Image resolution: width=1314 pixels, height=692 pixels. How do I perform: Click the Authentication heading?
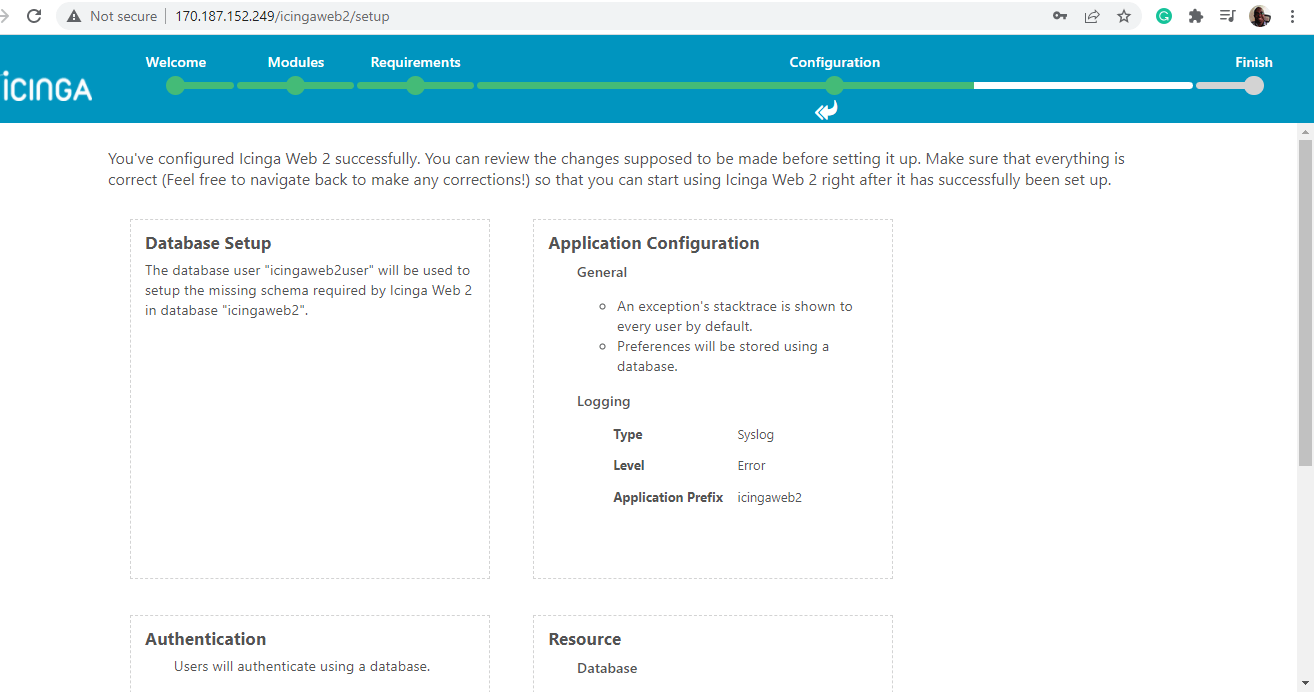[x=205, y=639]
